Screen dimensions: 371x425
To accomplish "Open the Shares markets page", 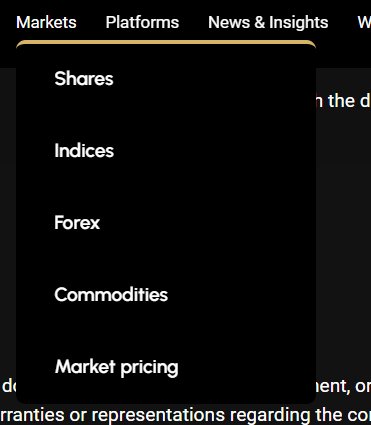I will point(84,79).
